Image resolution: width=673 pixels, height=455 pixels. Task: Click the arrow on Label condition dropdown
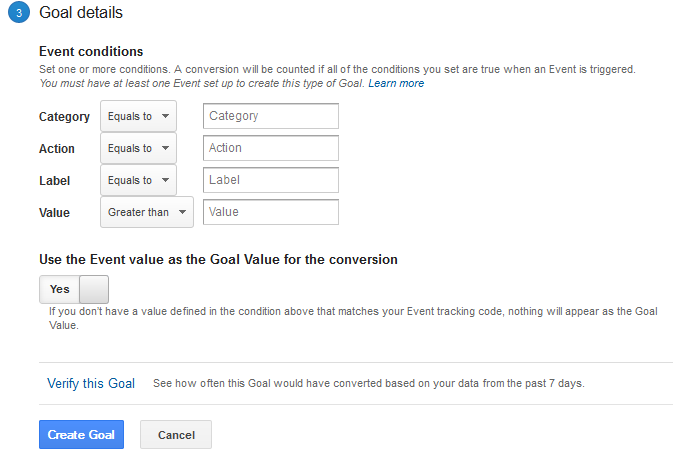(x=166, y=180)
